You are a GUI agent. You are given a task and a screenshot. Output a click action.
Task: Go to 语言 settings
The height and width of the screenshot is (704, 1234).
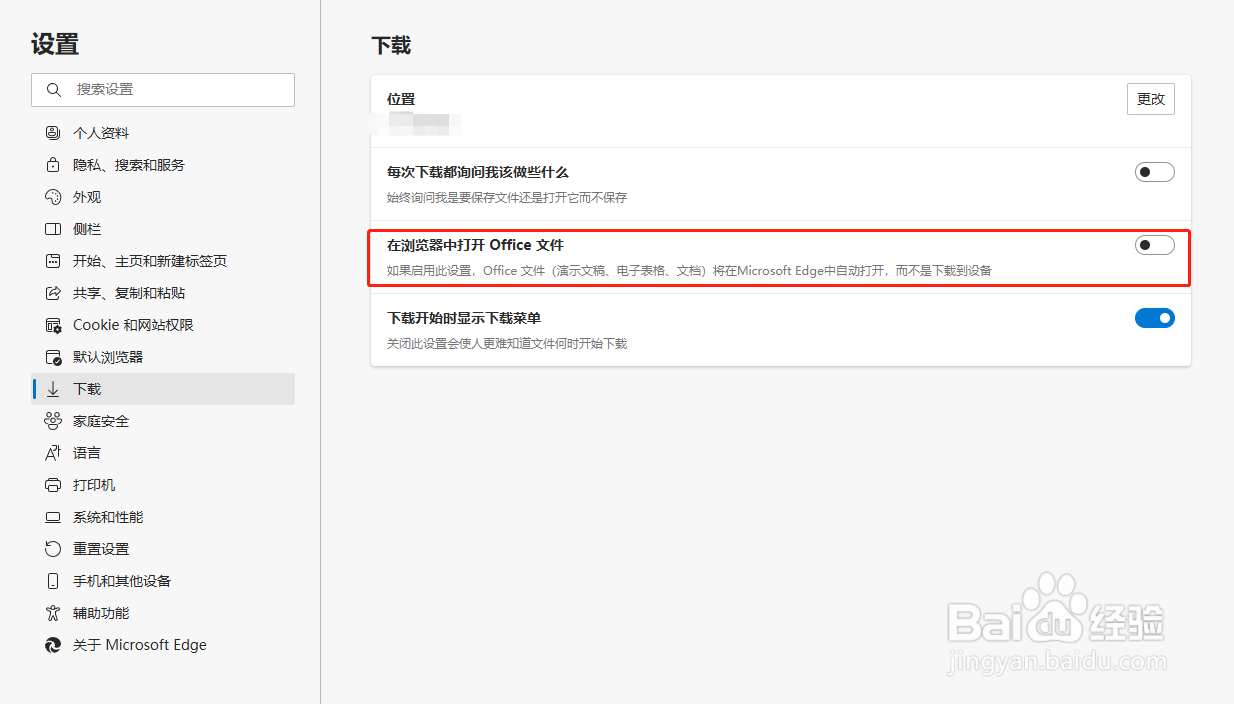pos(163,453)
